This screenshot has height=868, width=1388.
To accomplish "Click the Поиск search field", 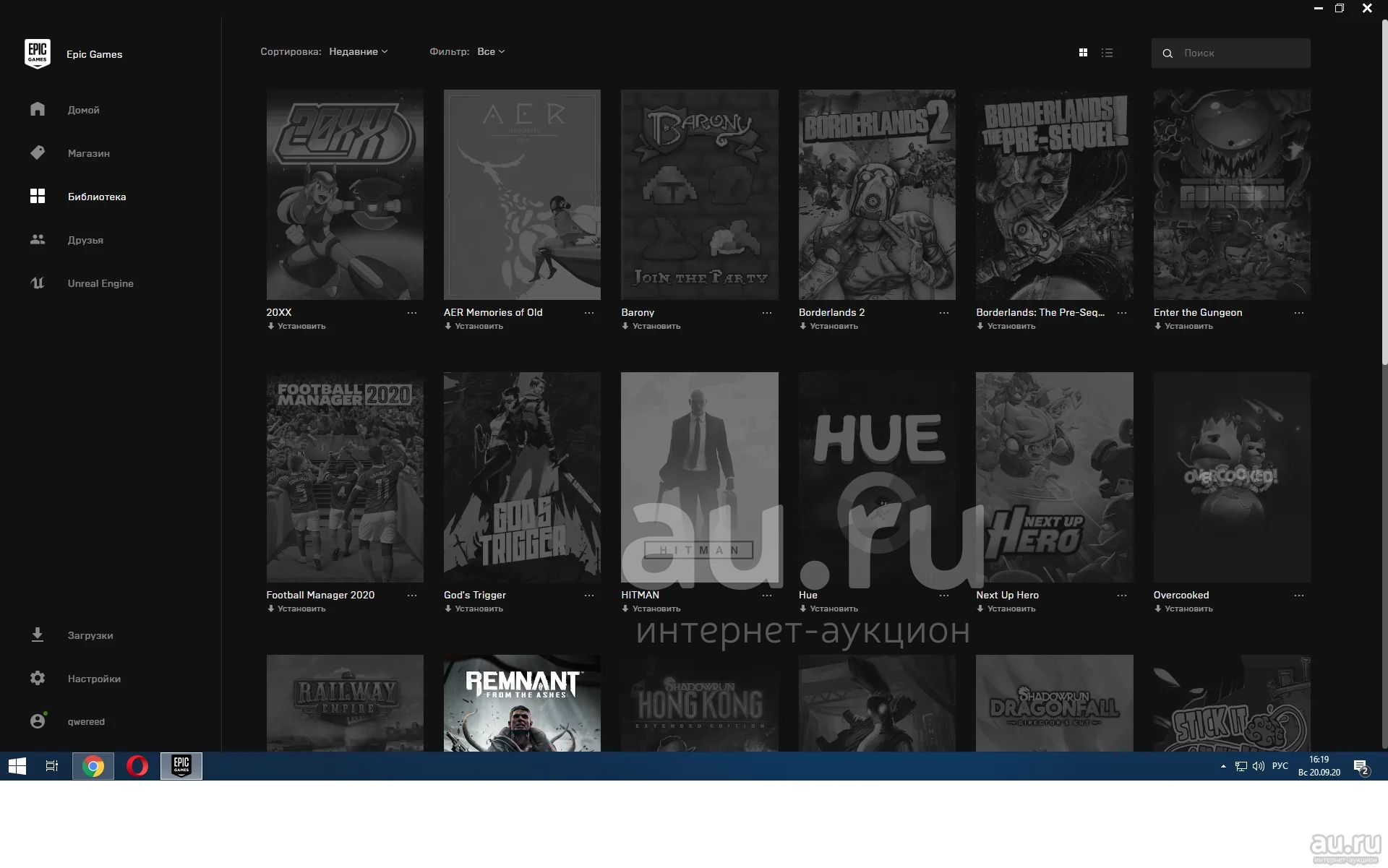I will (x=1230, y=53).
